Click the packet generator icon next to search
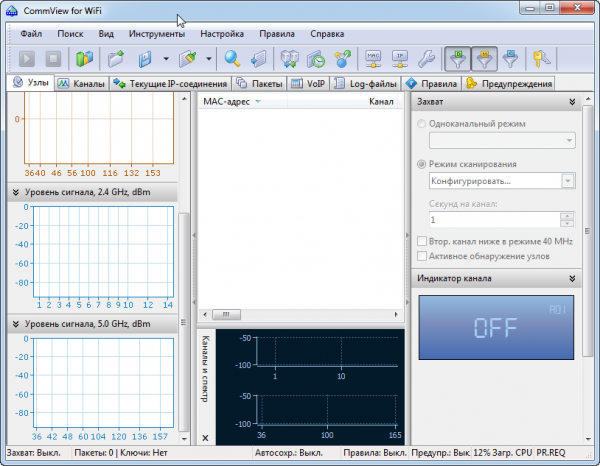The width and height of the screenshot is (600, 466). tap(259, 59)
